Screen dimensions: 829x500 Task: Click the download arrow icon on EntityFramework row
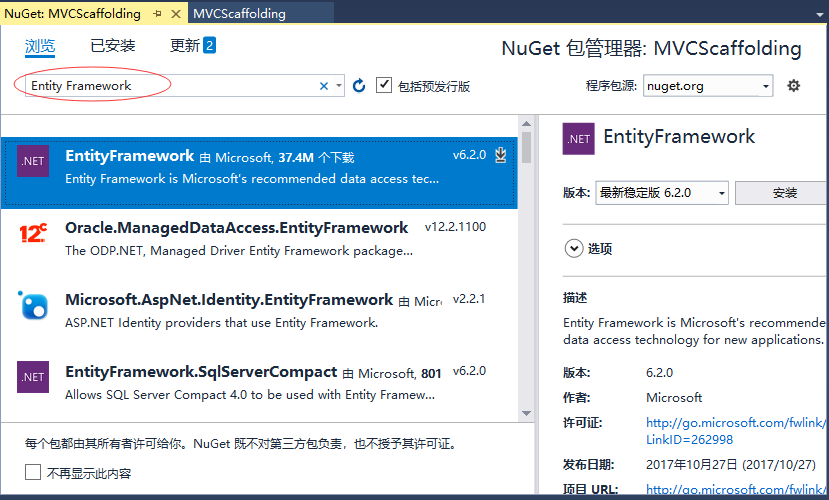[501, 155]
